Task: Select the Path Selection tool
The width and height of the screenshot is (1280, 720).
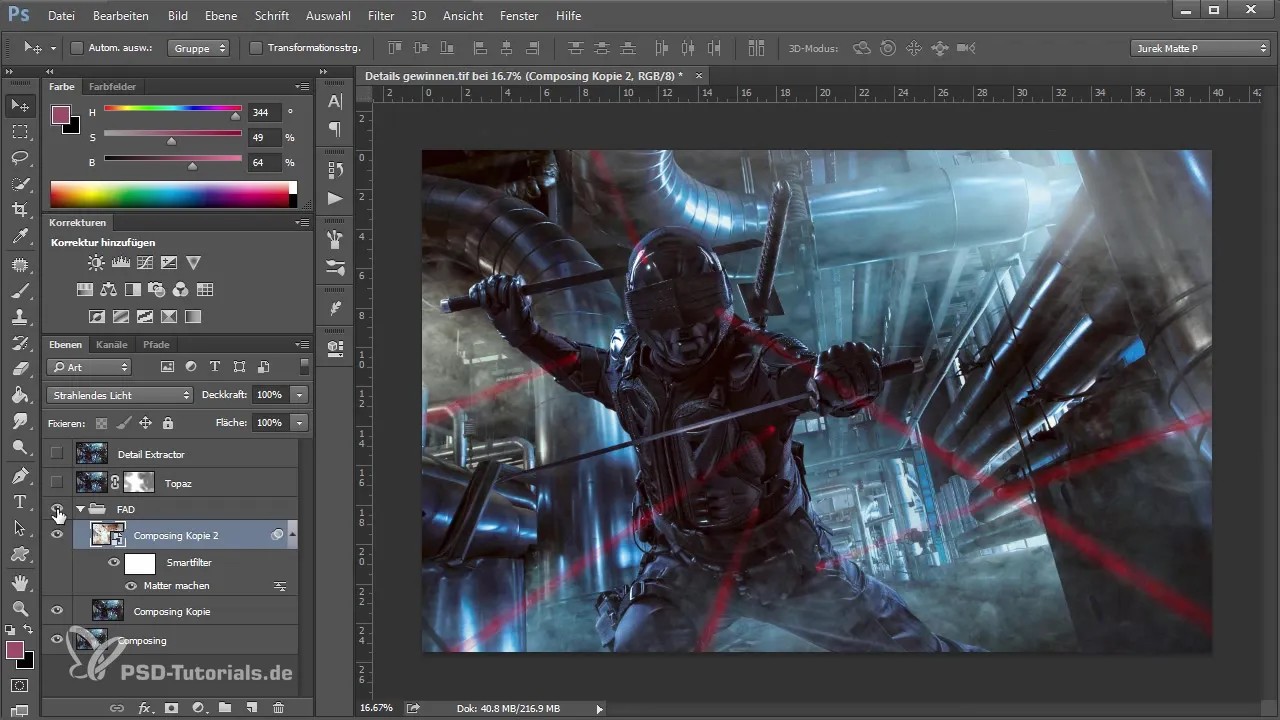Action: pyautogui.click(x=19, y=528)
